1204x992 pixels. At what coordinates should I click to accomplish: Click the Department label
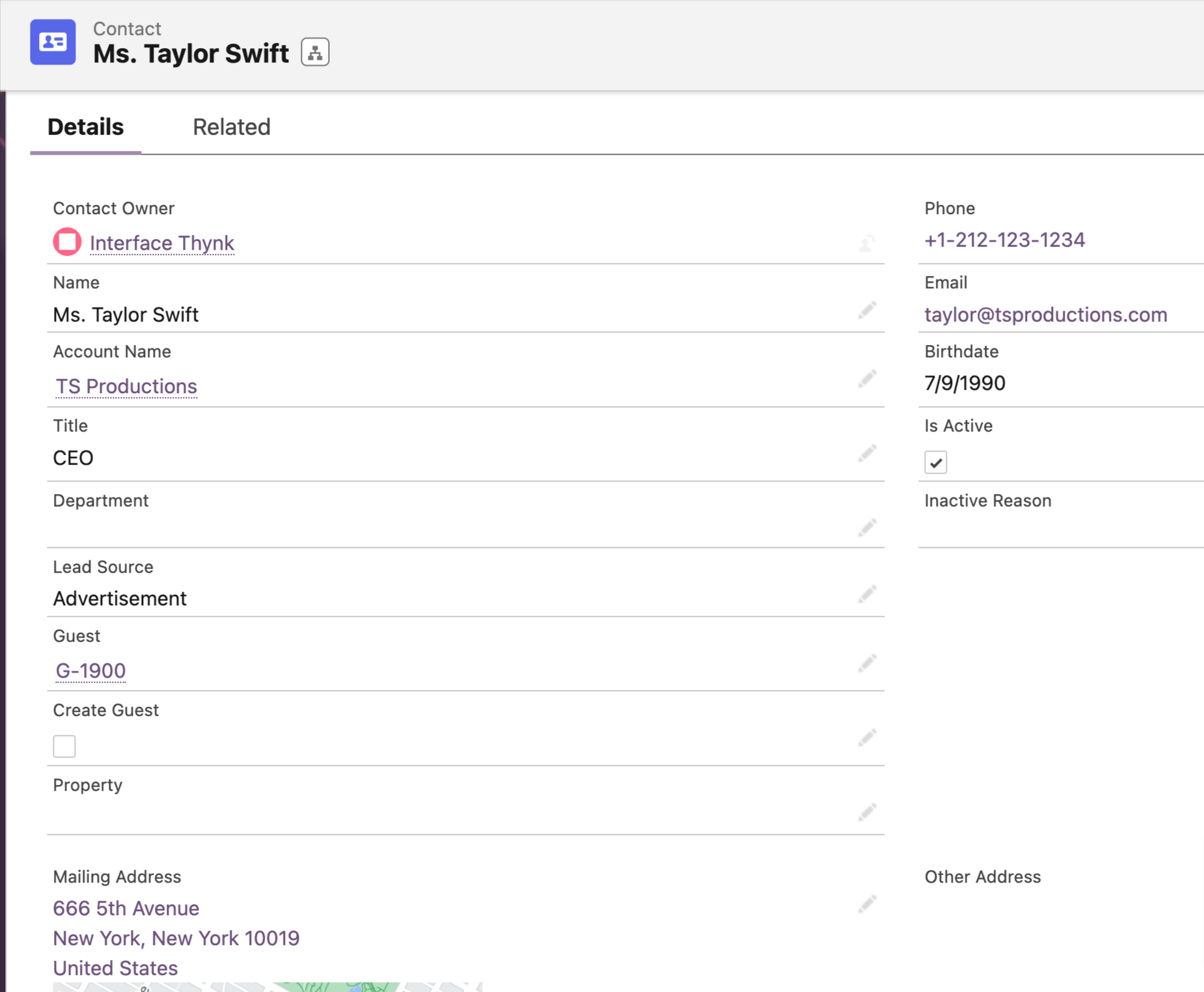click(x=101, y=501)
